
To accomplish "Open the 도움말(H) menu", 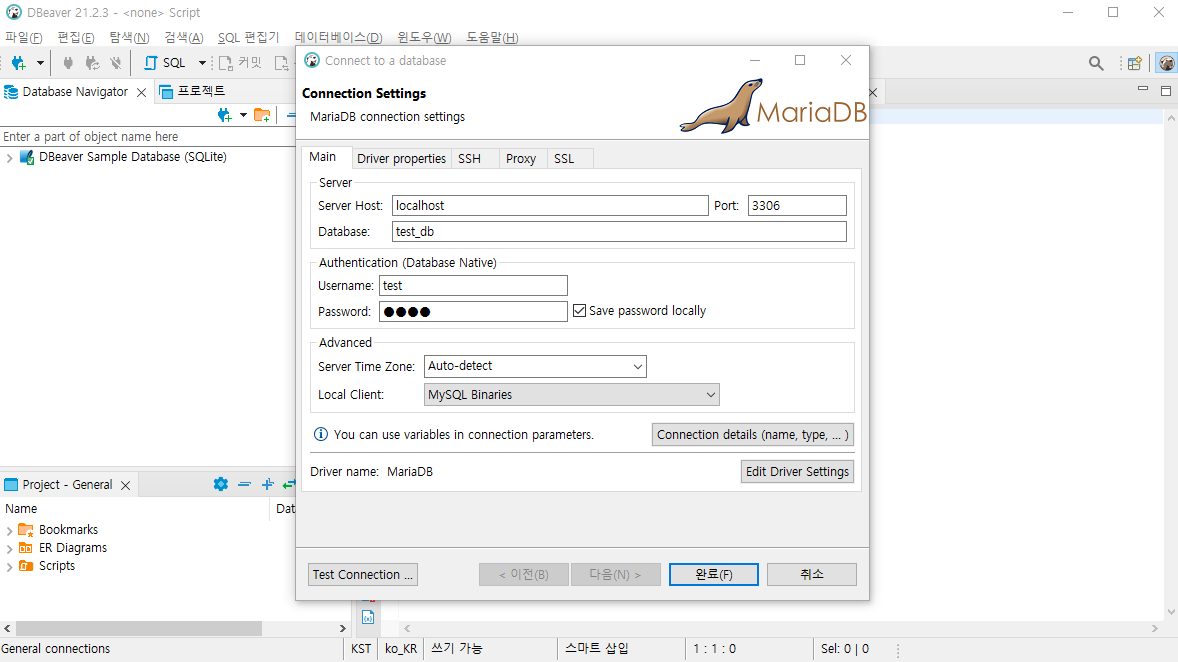I will point(492,37).
